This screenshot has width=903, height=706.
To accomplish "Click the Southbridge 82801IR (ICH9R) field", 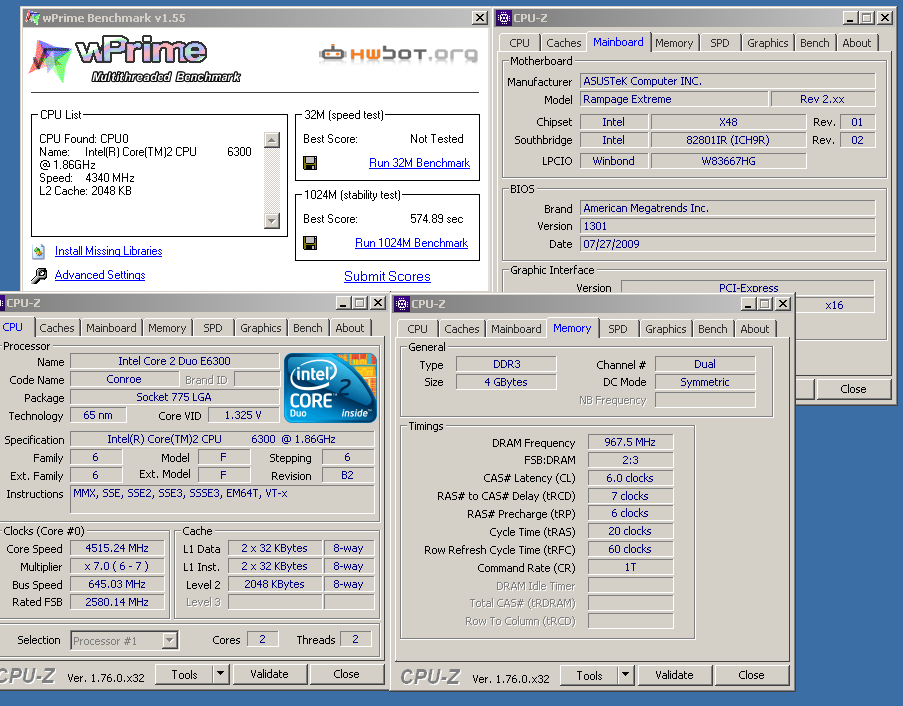I will tap(728, 140).
